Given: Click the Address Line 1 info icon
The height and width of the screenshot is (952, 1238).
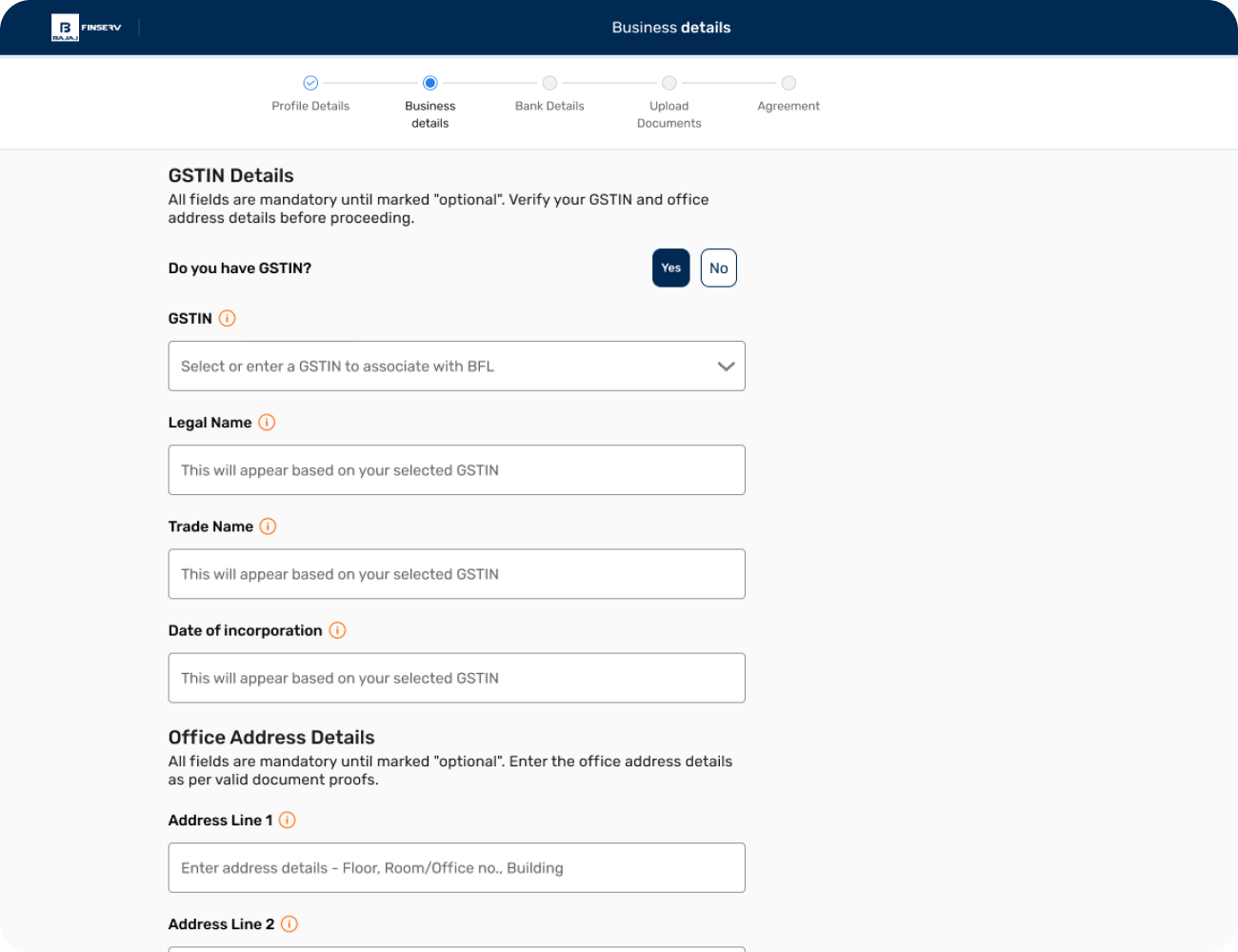Looking at the screenshot, I should (287, 821).
